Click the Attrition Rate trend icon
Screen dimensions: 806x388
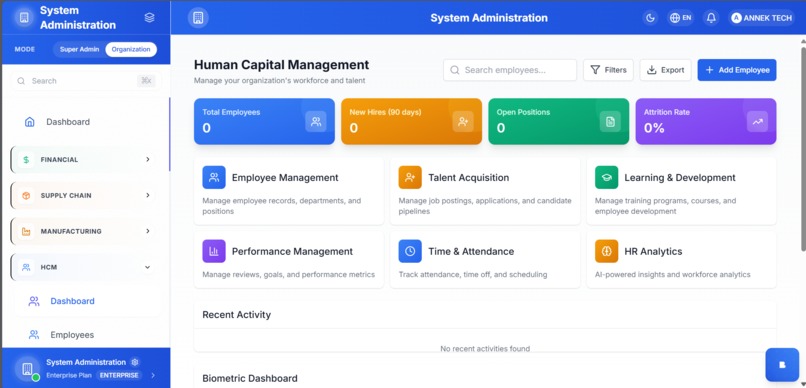(x=757, y=122)
